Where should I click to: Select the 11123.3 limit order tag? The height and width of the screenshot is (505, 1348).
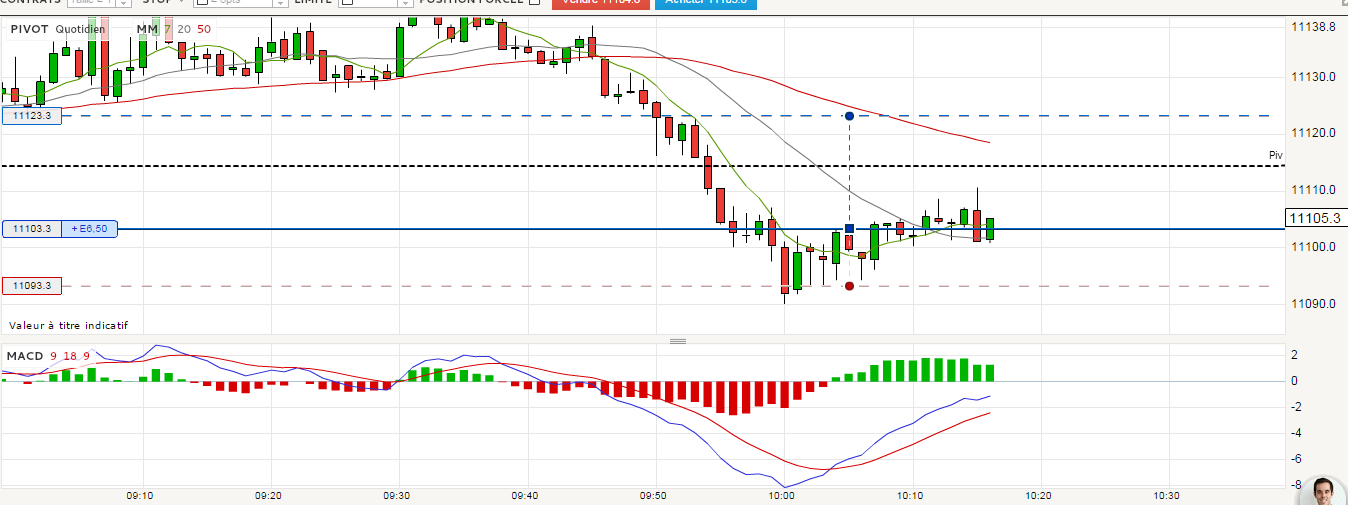pyautogui.click(x=33, y=116)
